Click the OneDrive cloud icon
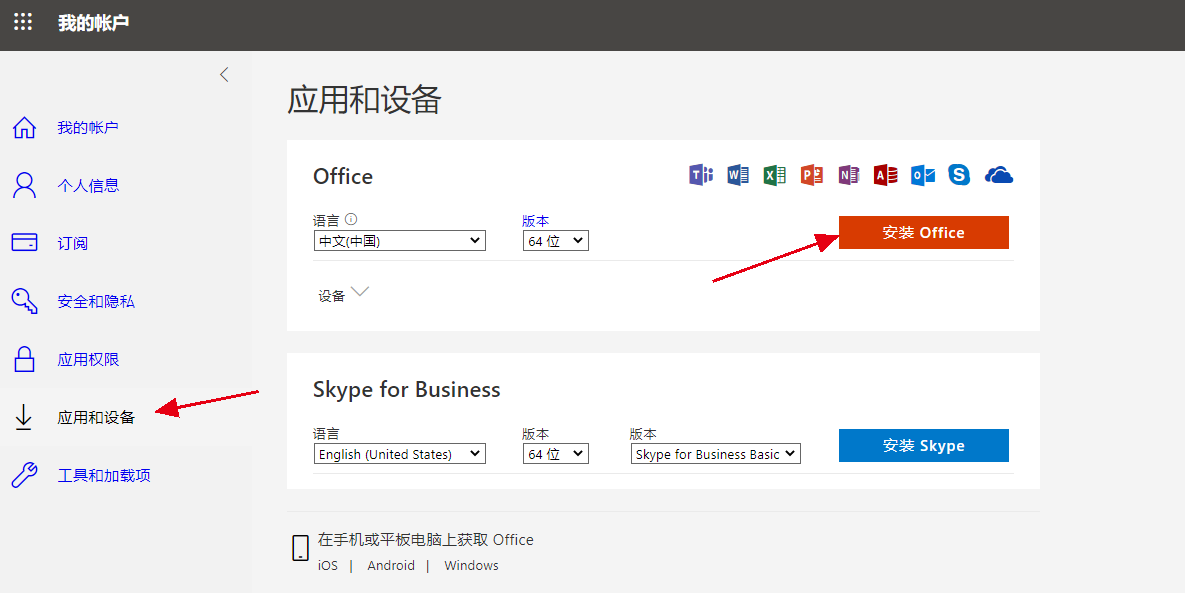The image size is (1185, 593). [998, 175]
